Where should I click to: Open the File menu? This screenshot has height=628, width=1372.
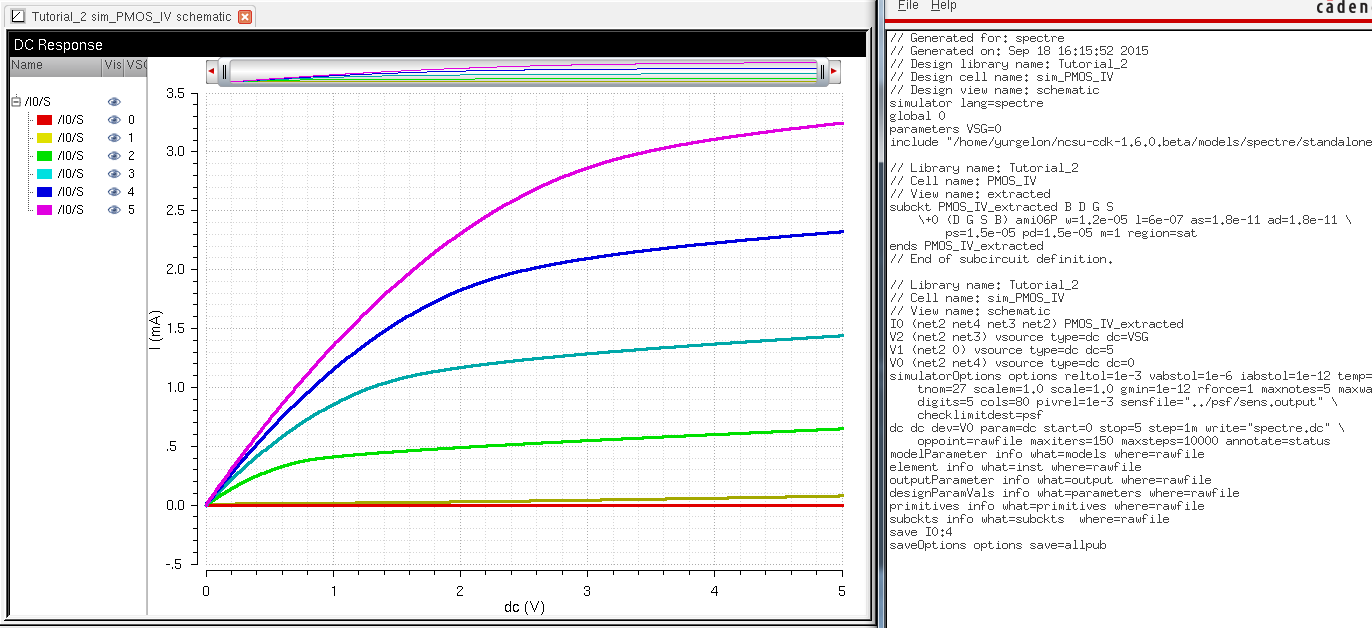tap(907, 6)
